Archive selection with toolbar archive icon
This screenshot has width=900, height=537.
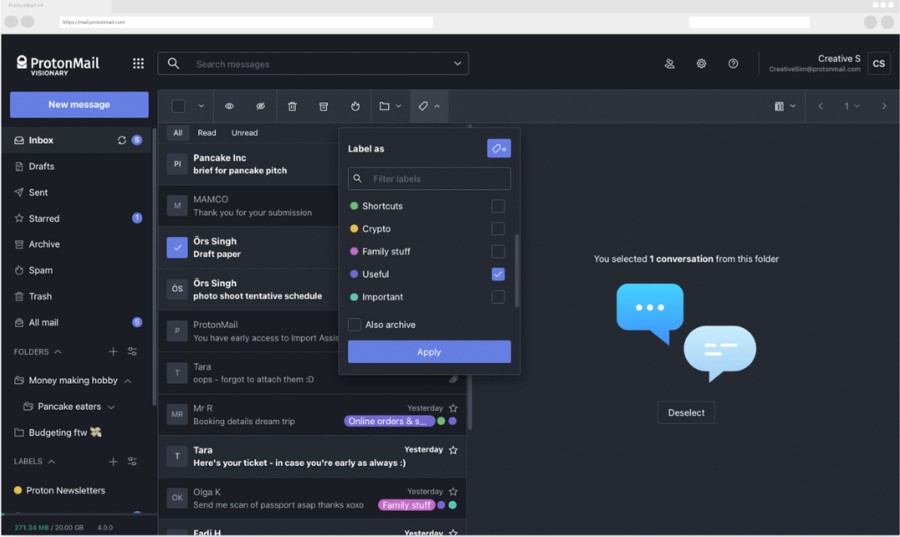tap(324, 106)
